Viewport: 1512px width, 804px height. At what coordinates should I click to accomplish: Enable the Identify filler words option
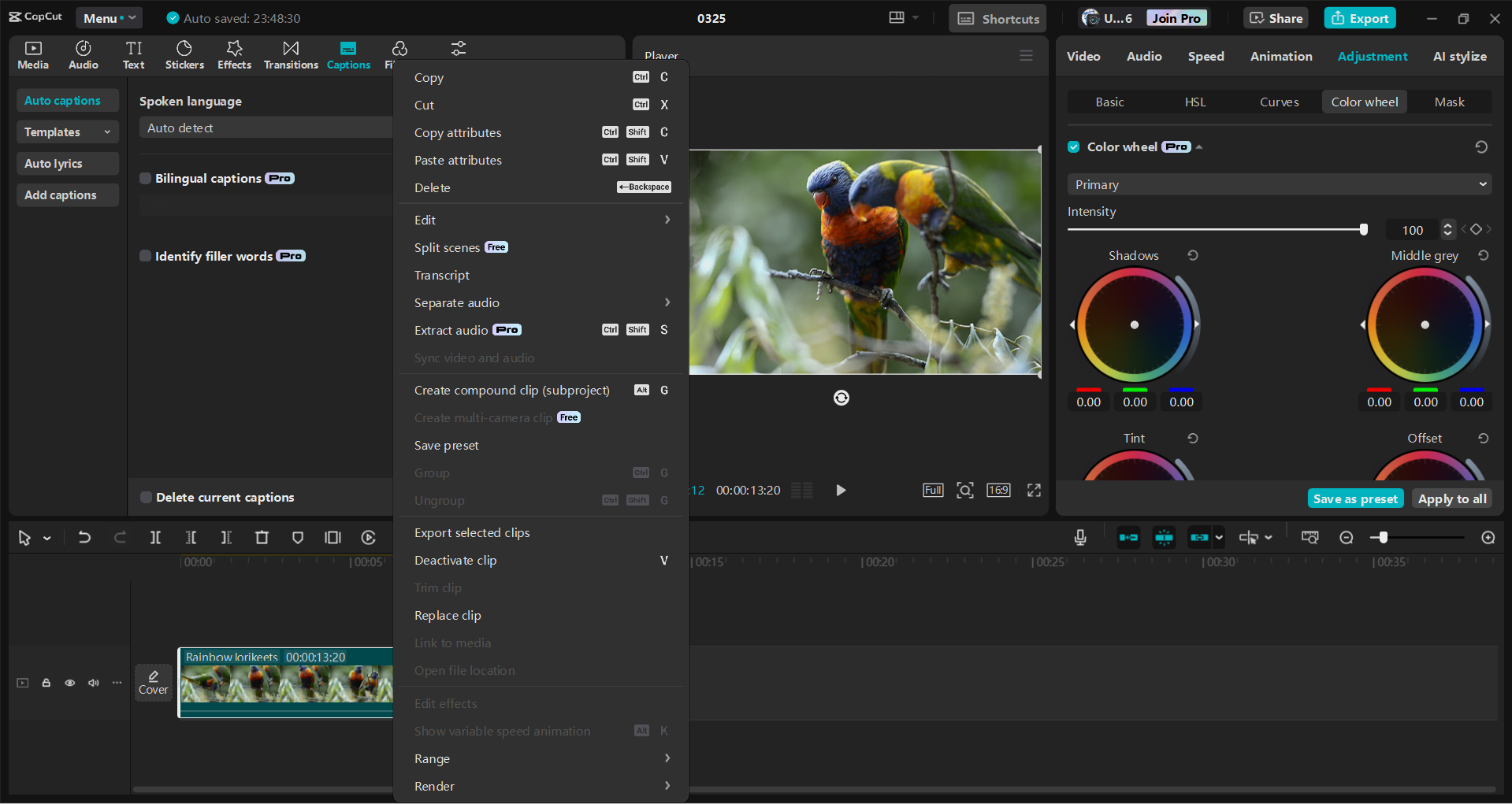pyautogui.click(x=145, y=255)
